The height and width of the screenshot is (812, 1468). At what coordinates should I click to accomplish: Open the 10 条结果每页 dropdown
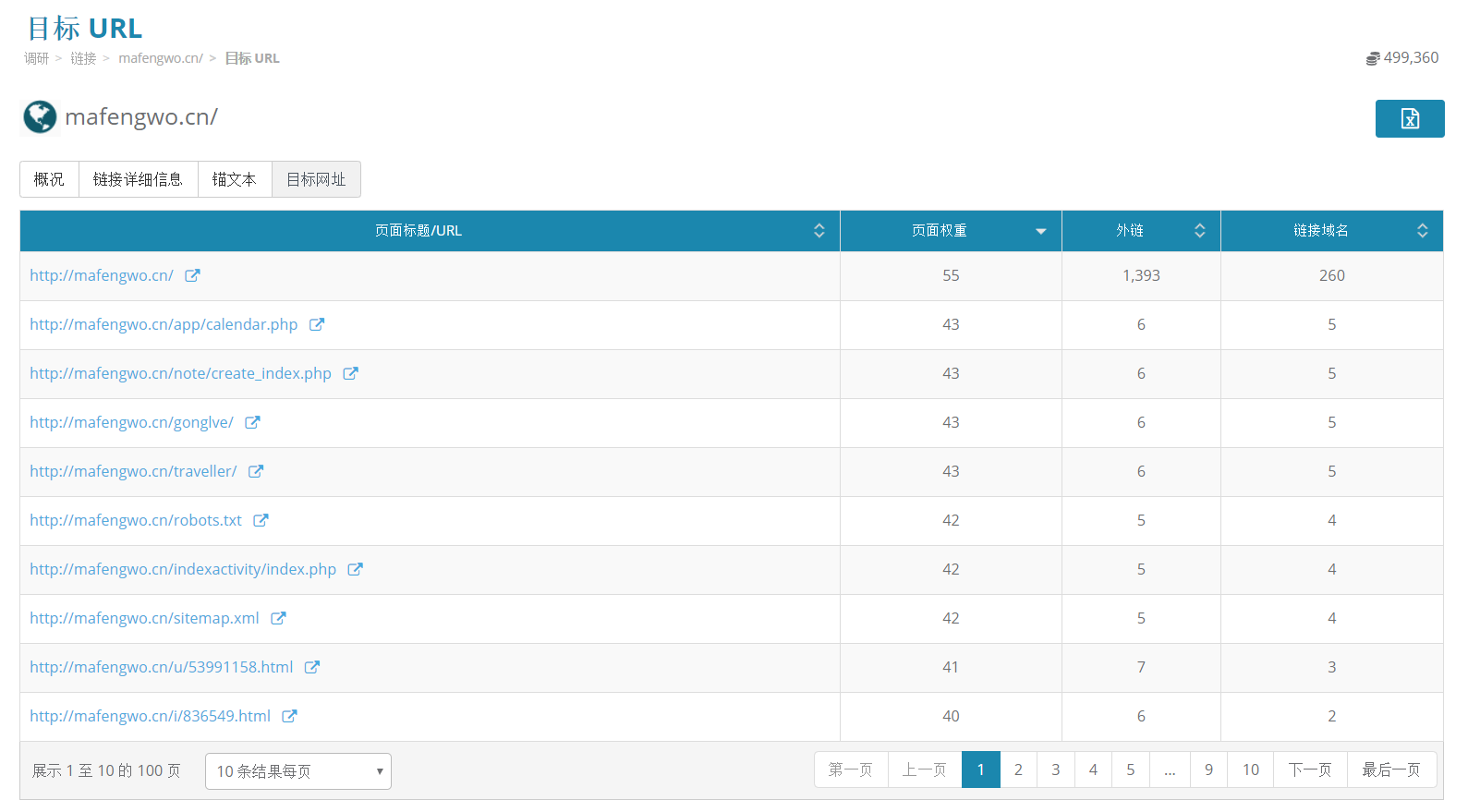(298, 771)
